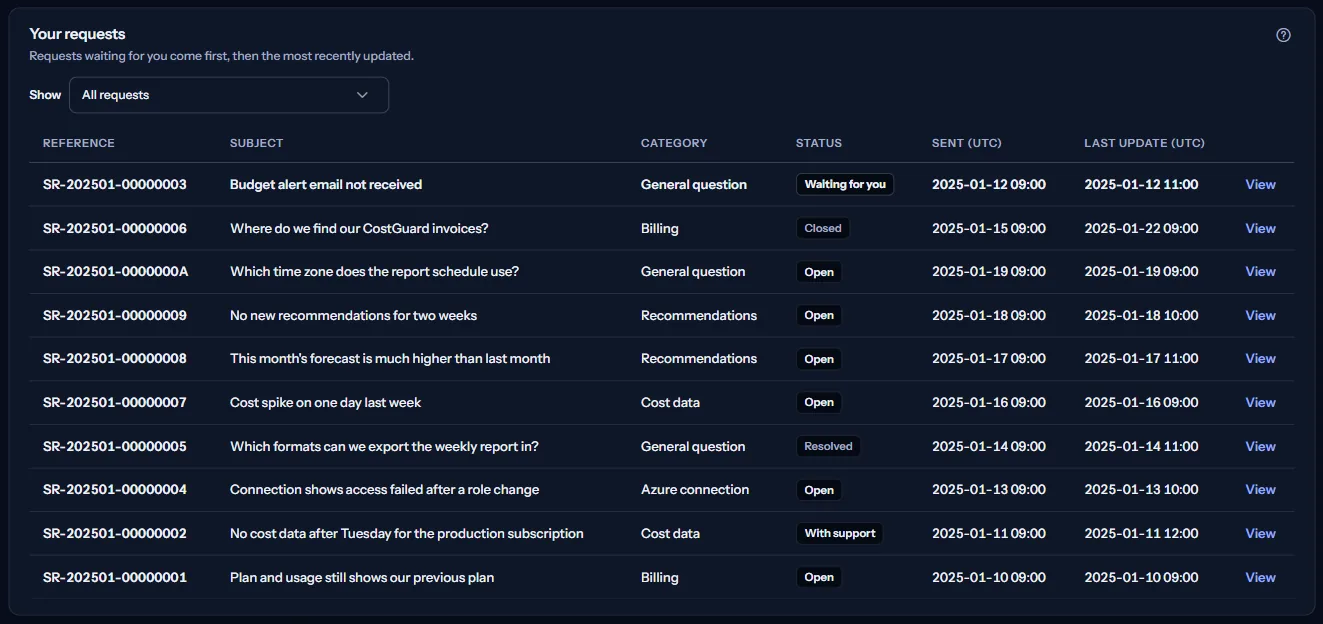Select subject 'Budget alert email not received'
Screen dimensions: 1323x624
pyautogui.click(x=326, y=184)
